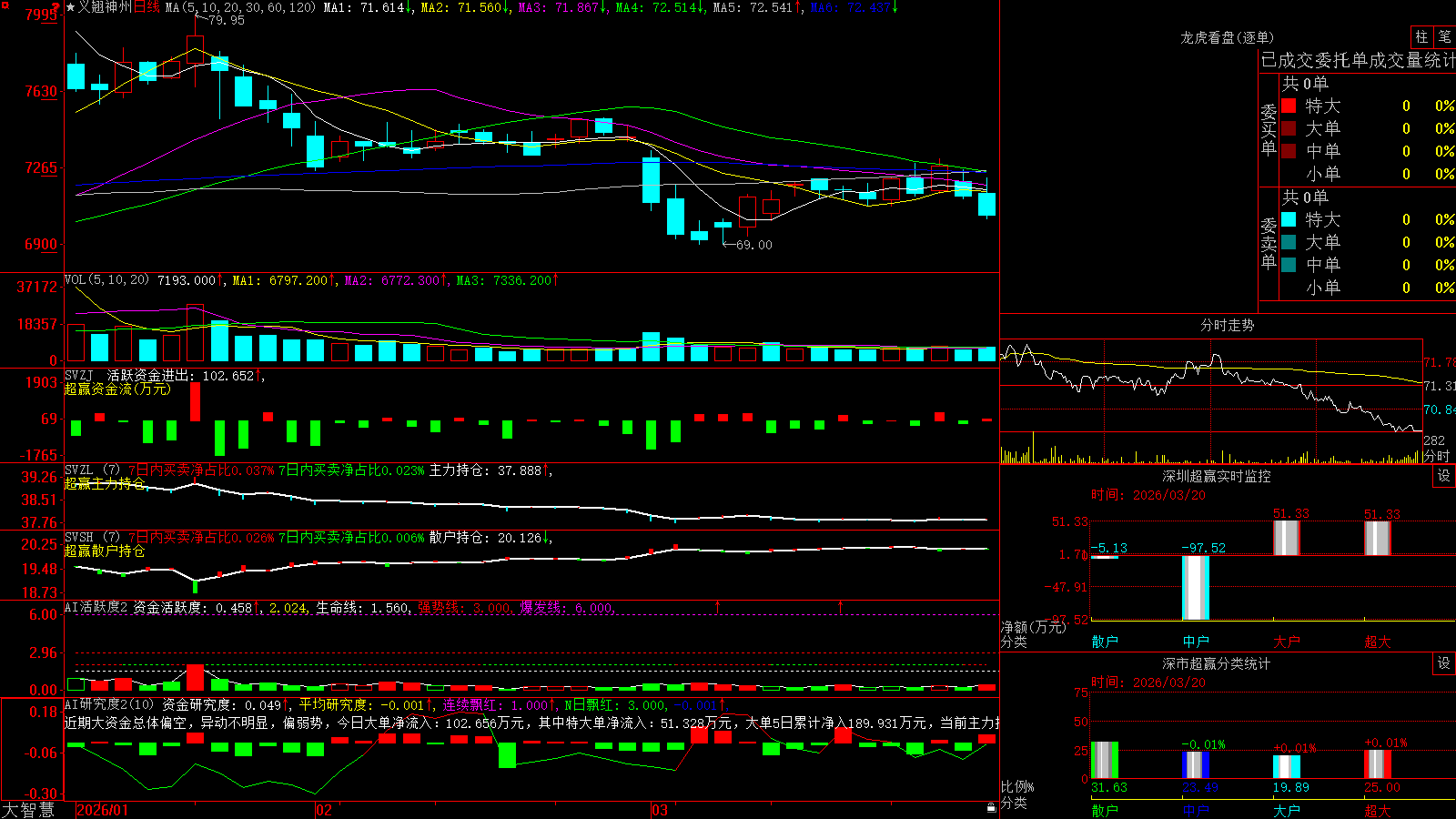Click 超赢散户持仓 label

click(x=105, y=551)
